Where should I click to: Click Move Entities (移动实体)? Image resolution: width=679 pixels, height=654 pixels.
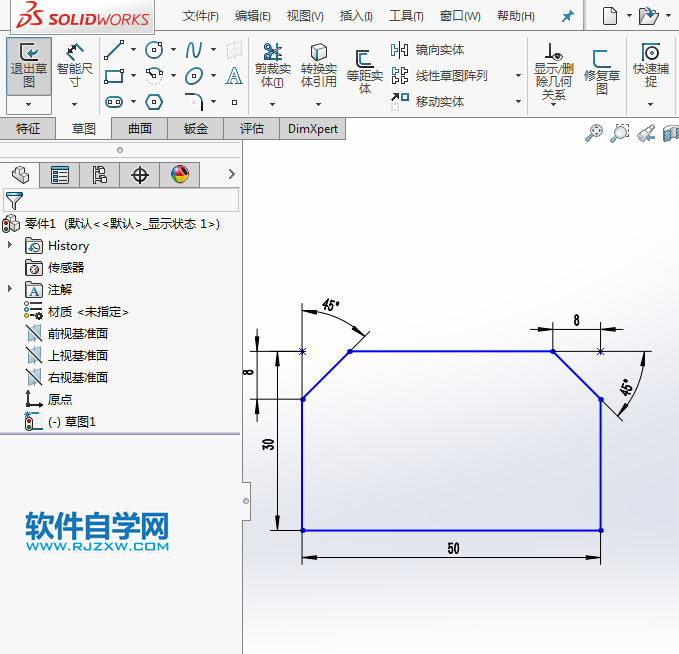coord(427,101)
